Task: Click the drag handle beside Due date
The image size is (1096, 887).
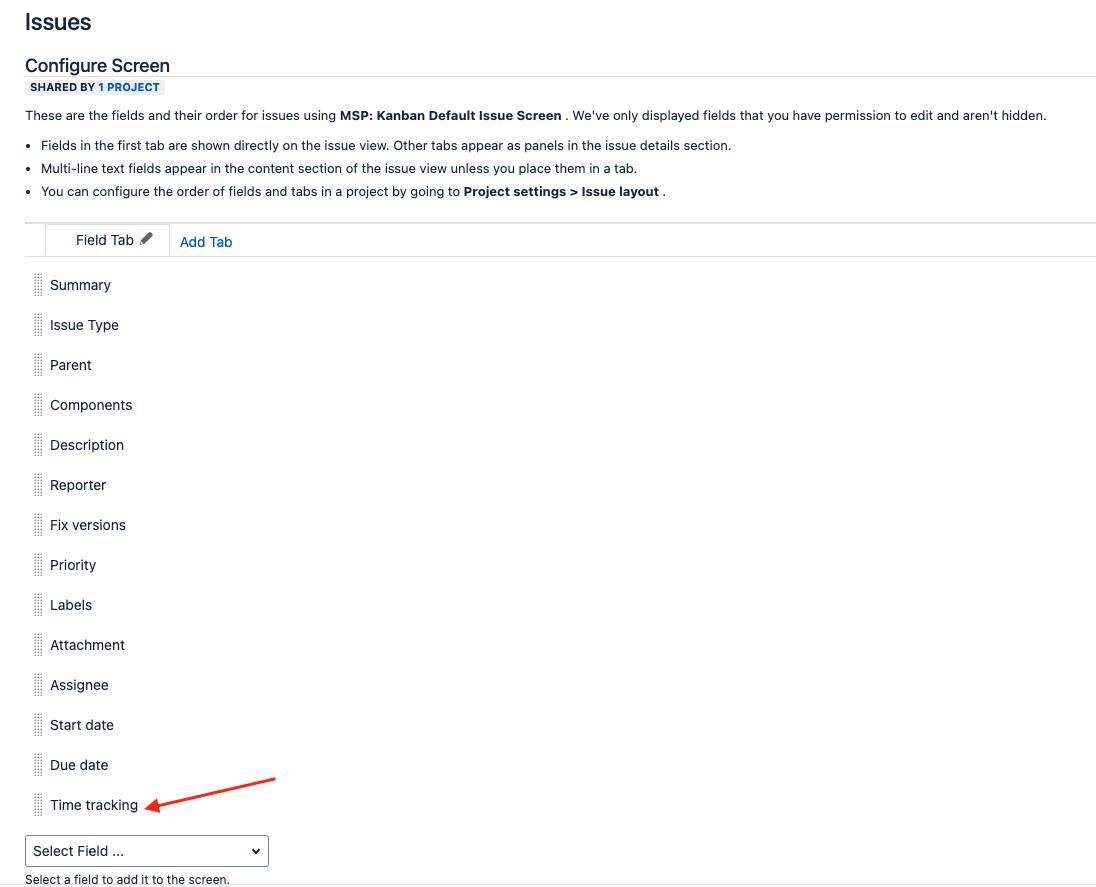Action: click(x=38, y=765)
